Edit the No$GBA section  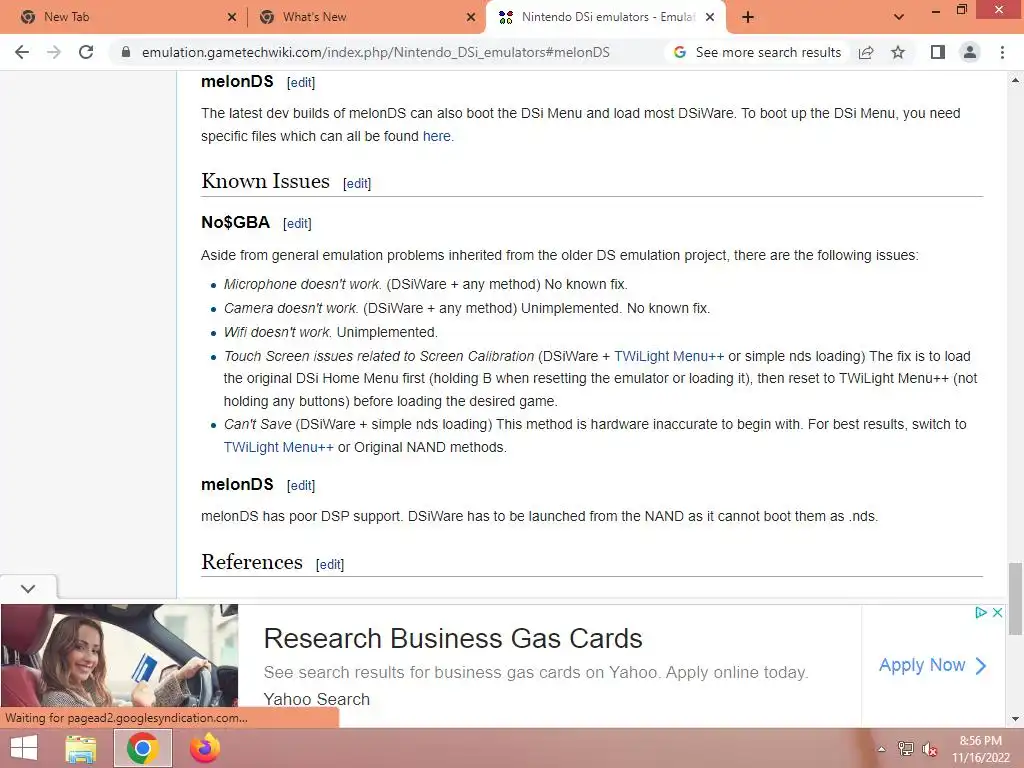(297, 223)
